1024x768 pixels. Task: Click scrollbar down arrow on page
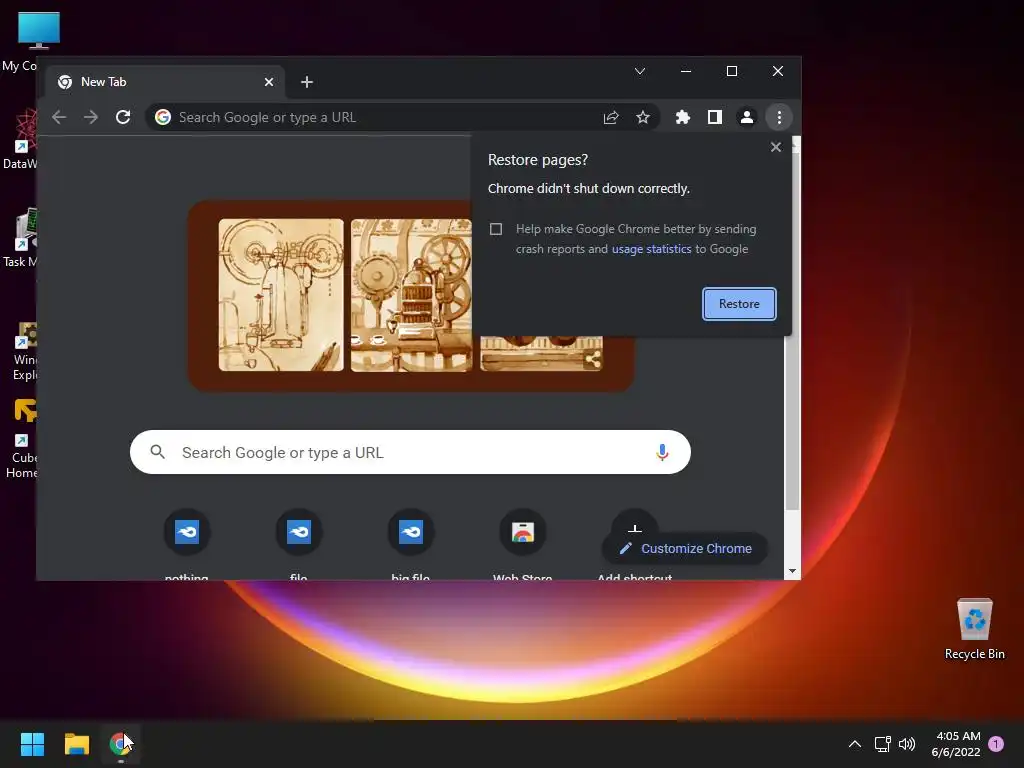[792, 571]
